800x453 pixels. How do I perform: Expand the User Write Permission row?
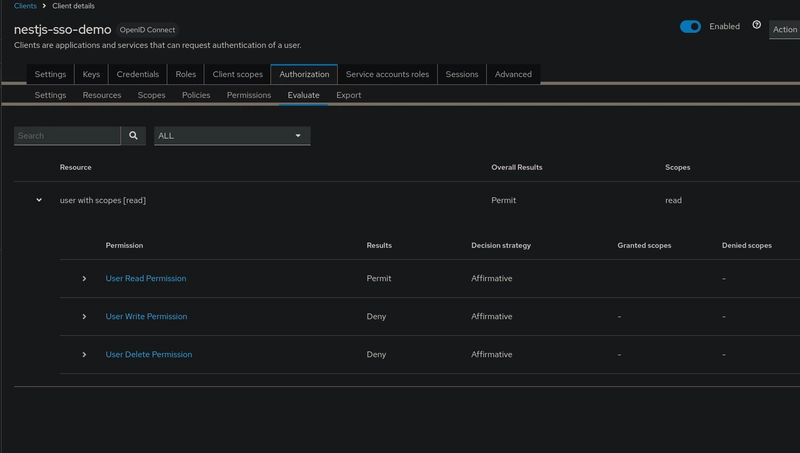pyautogui.click(x=84, y=317)
